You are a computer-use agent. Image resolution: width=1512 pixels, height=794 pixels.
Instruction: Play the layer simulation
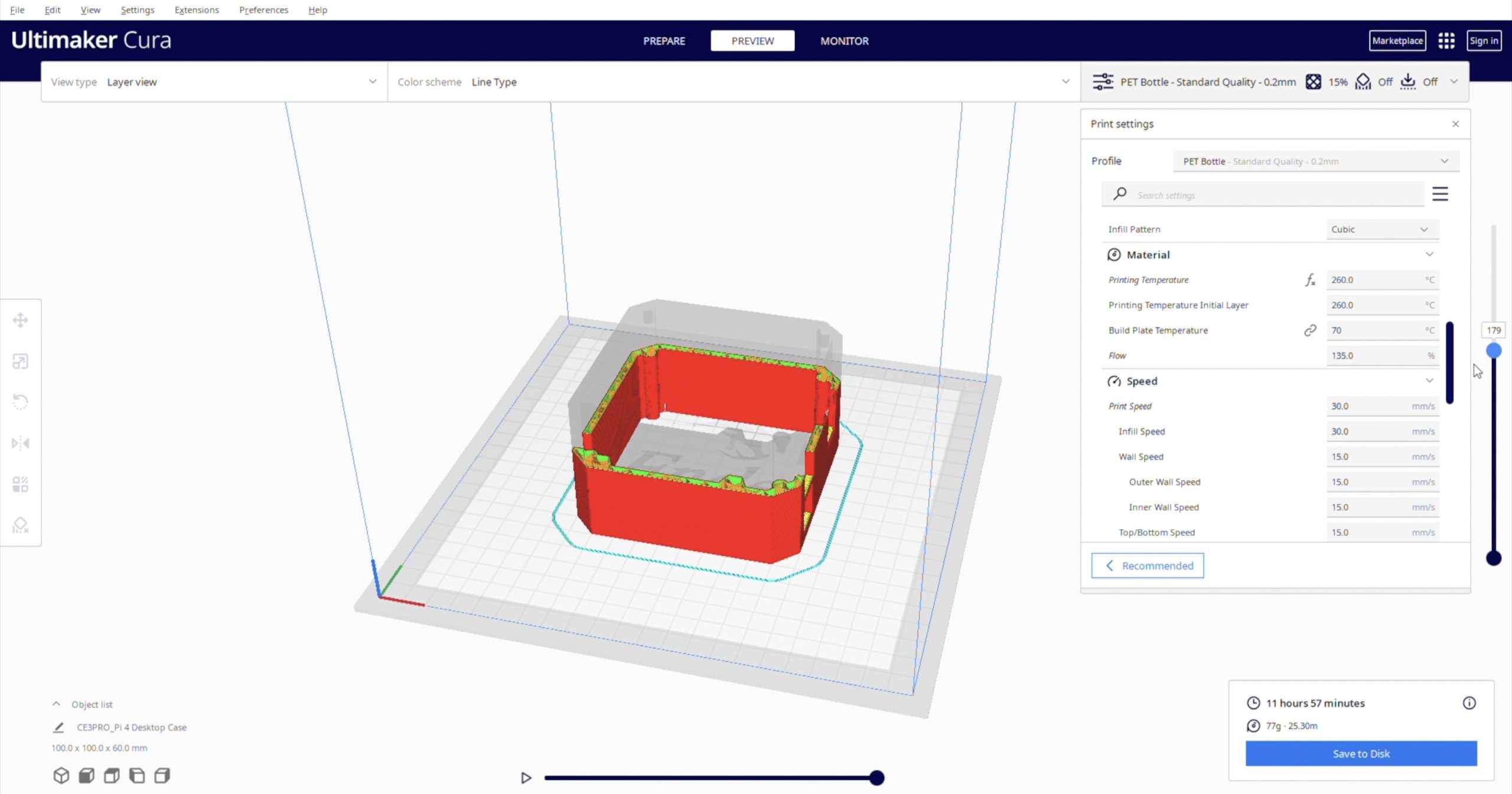coord(526,777)
